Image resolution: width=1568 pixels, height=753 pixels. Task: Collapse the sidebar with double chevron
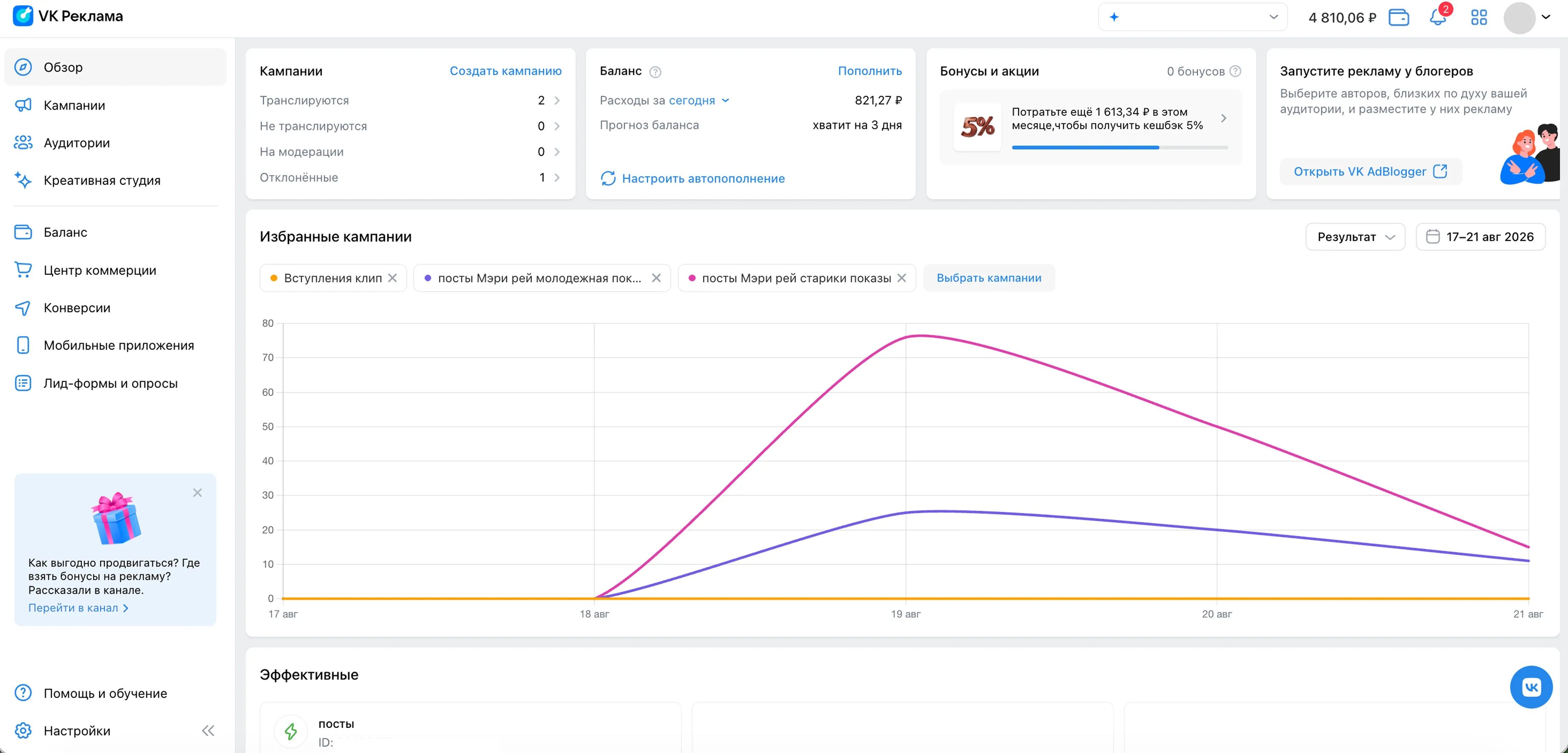click(208, 731)
